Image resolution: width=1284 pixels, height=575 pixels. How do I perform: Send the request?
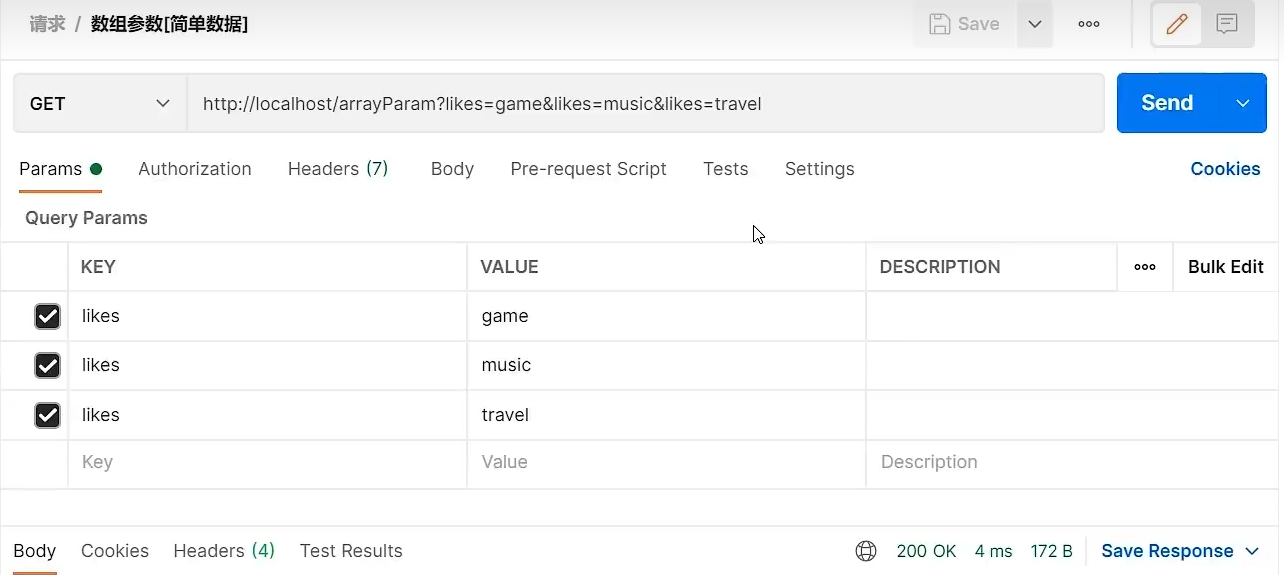click(x=1167, y=103)
